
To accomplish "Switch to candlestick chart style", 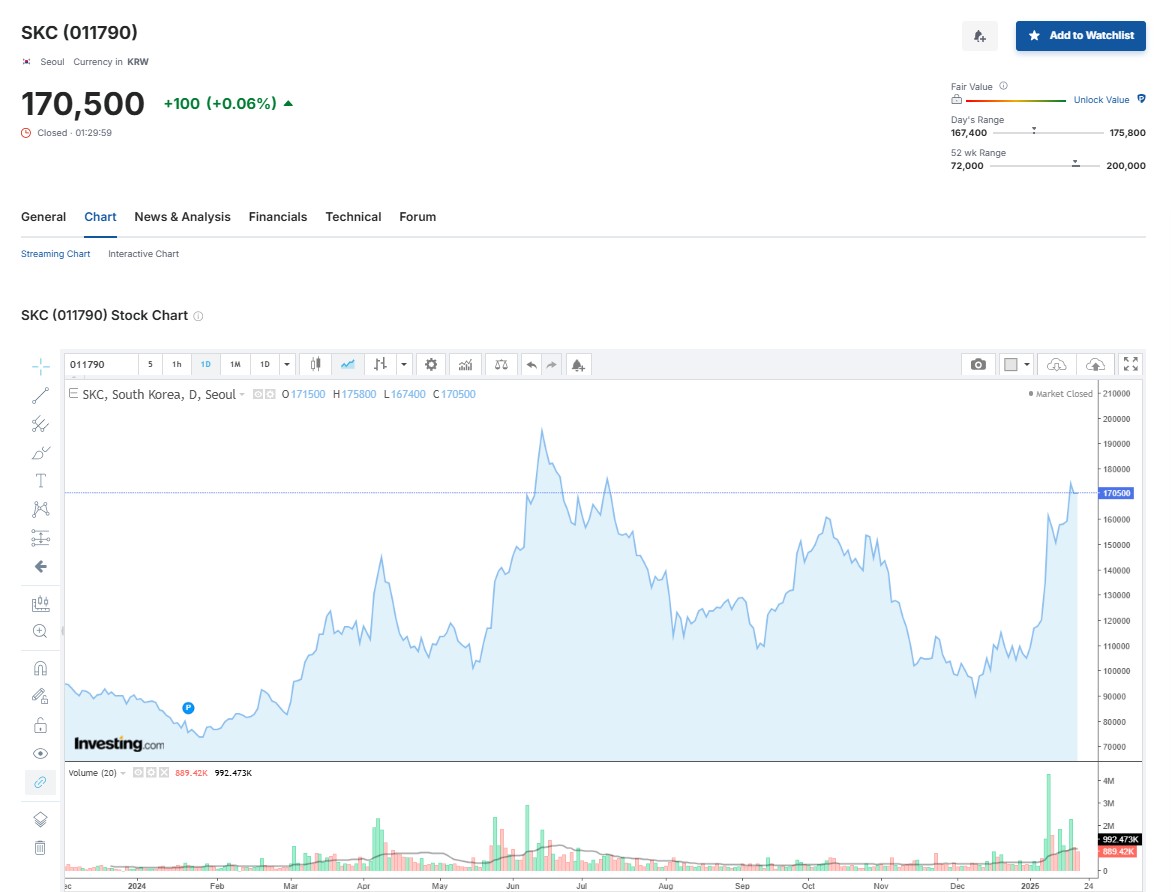I will 315,365.
